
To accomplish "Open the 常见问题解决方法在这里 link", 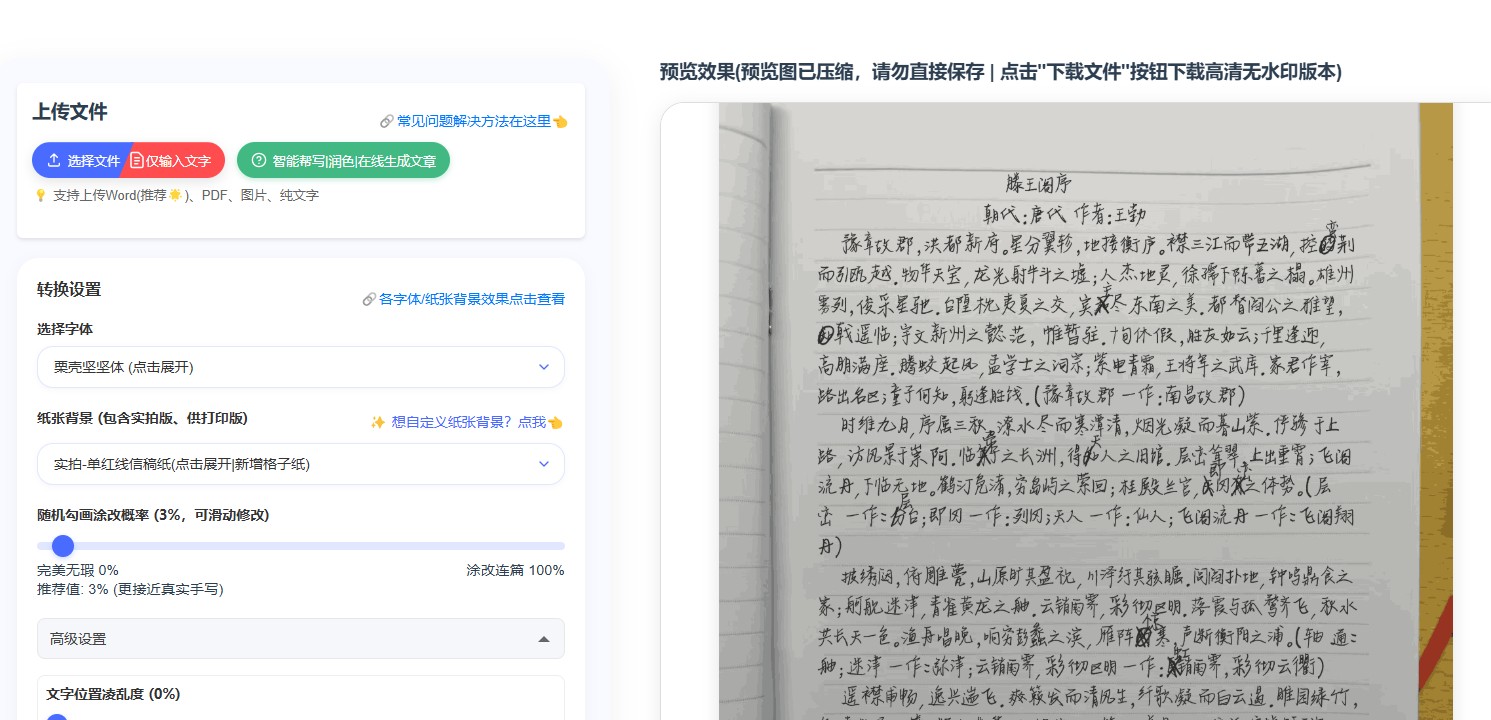I will [474, 121].
